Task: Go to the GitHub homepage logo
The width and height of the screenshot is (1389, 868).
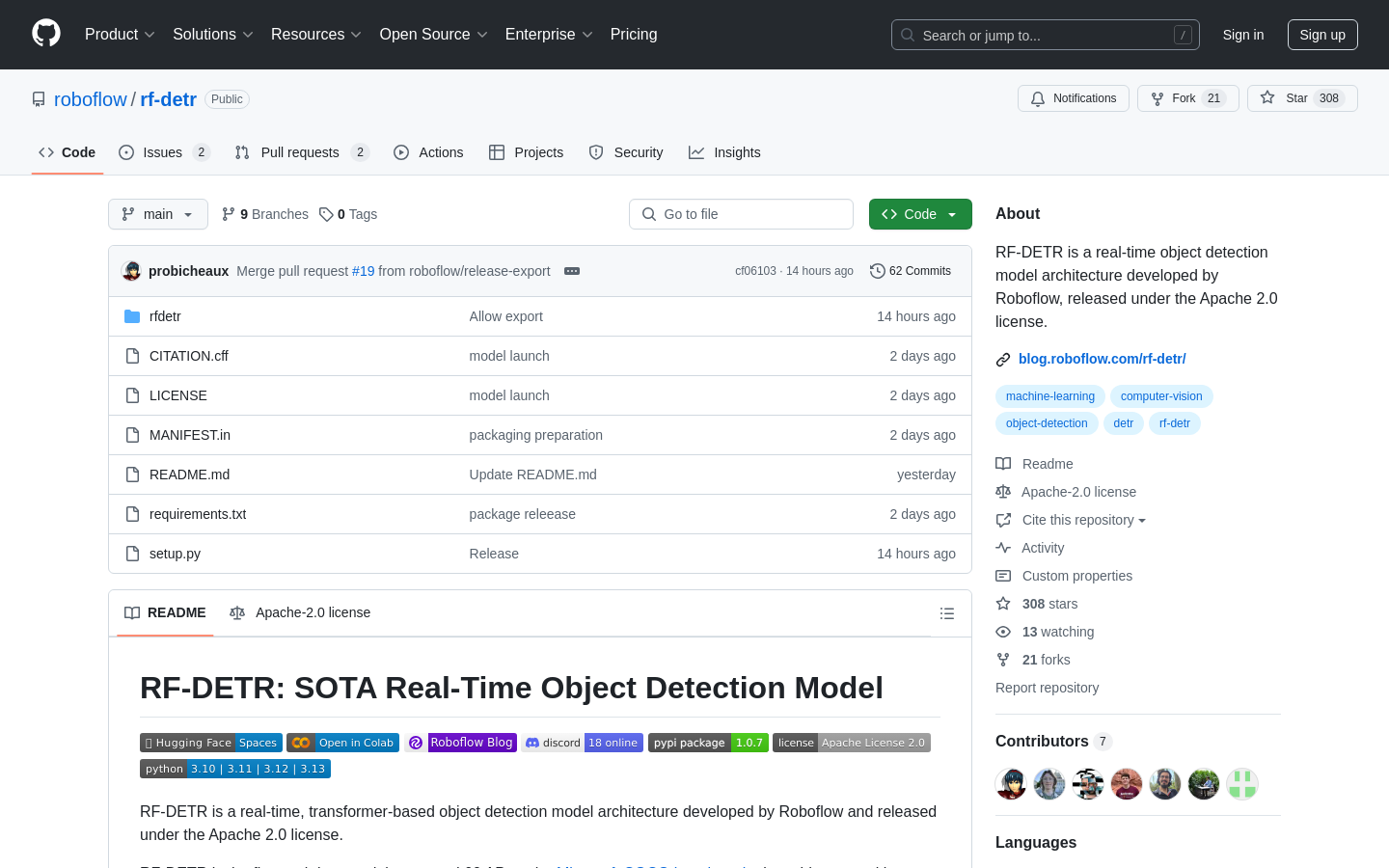Action: (46, 34)
